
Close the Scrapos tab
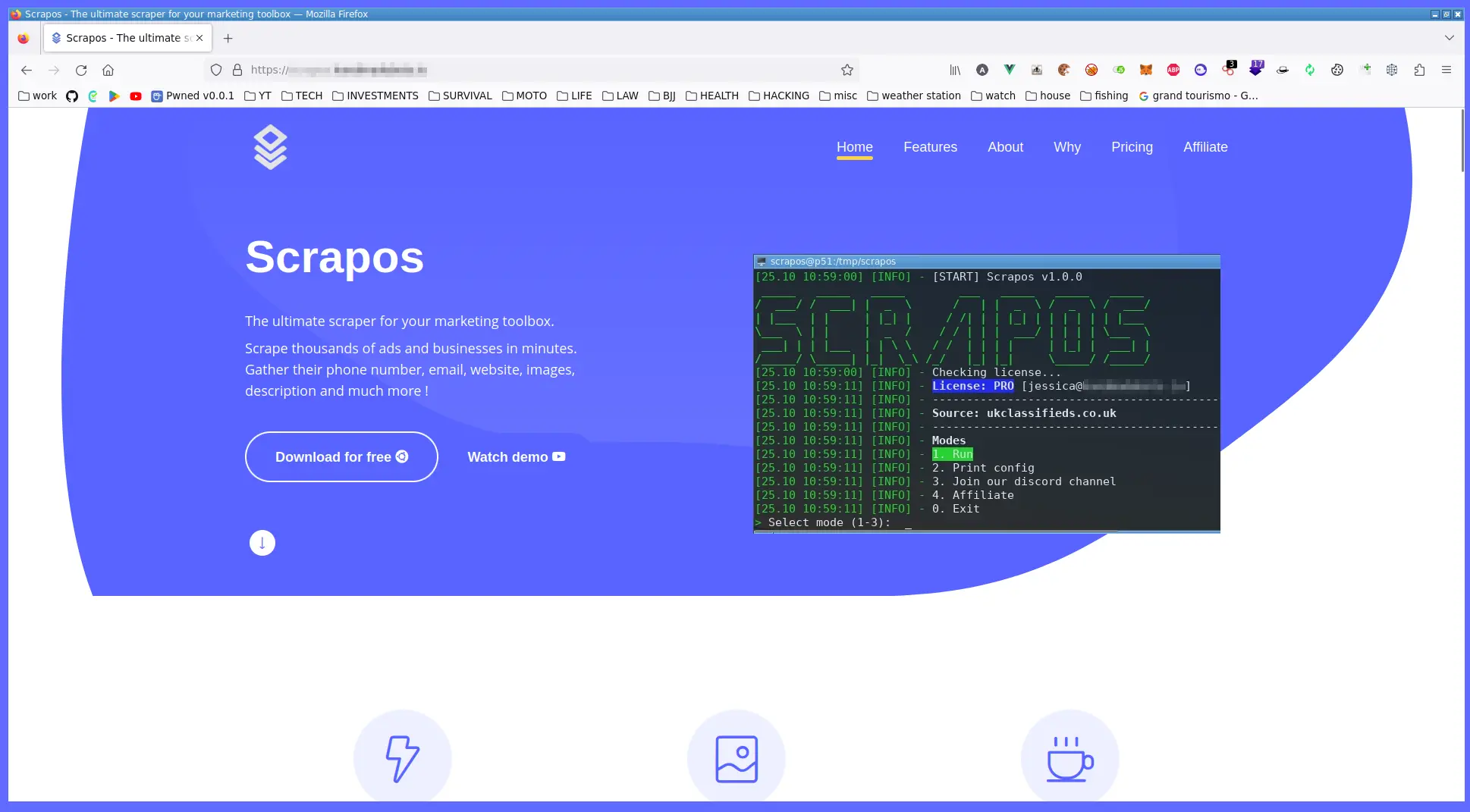[199, 38]
